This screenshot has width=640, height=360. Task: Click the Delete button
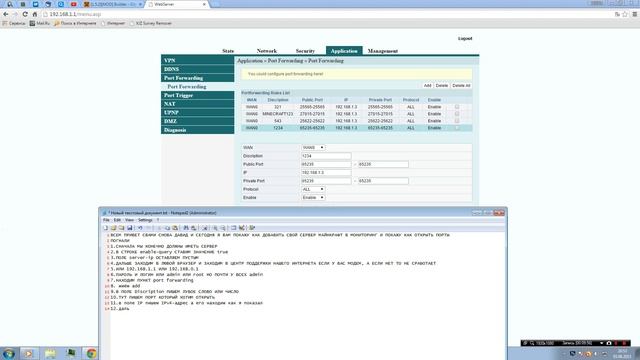coord(442,86)
